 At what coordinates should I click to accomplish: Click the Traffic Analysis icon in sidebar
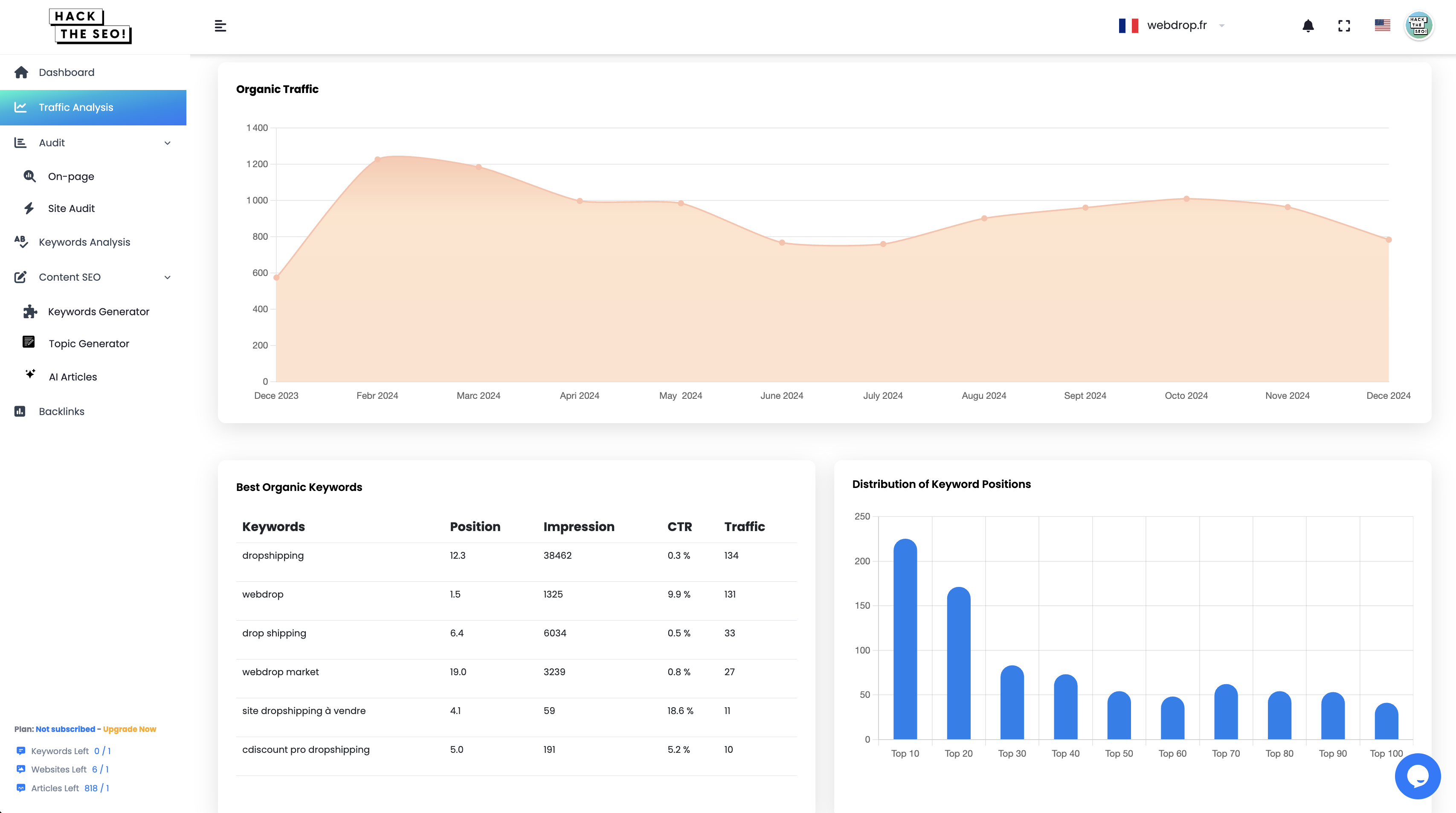point(20,107)
